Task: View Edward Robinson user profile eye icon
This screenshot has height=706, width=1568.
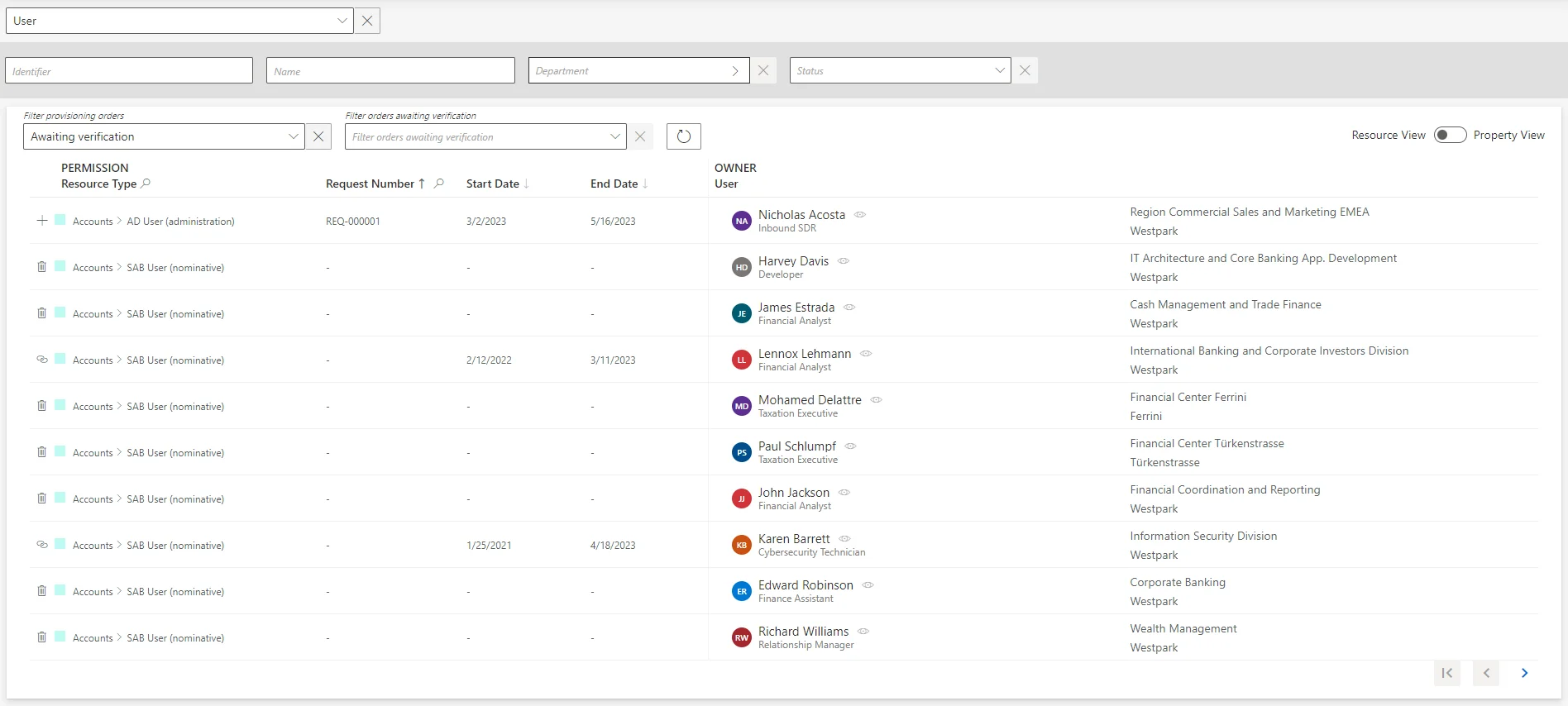Action: click(x=868, y=584)
